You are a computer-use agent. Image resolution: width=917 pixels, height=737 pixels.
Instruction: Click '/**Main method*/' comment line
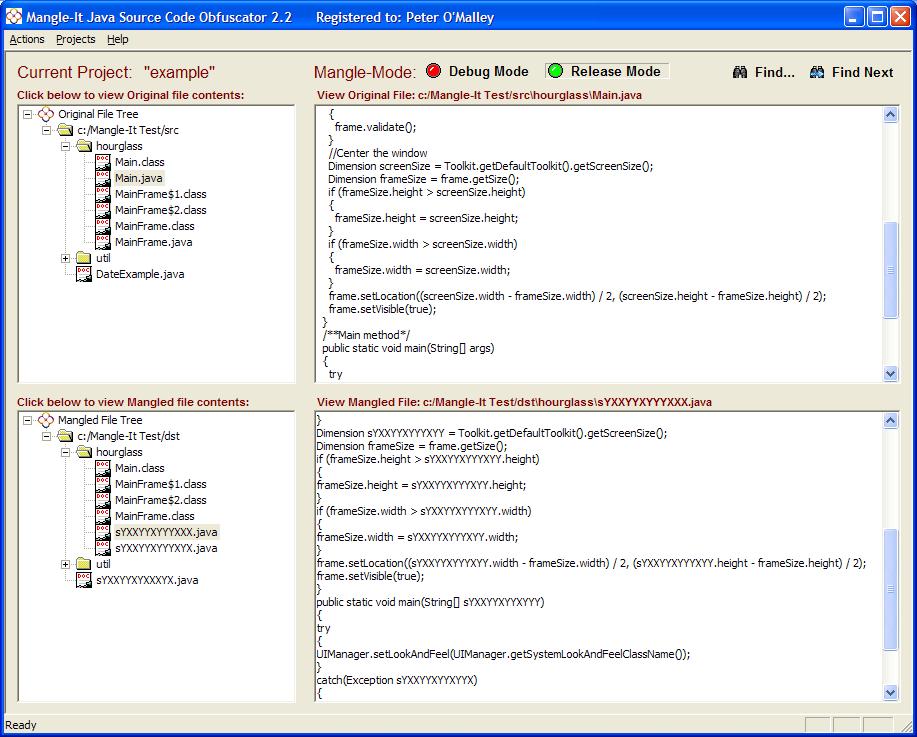366,335
